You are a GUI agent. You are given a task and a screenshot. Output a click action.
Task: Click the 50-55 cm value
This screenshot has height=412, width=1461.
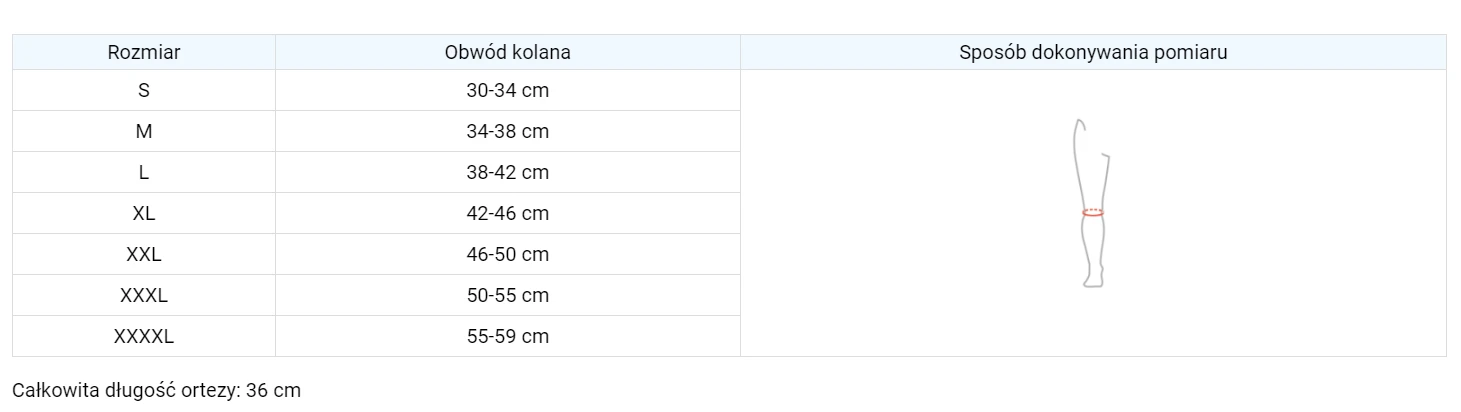click(508, 295)
